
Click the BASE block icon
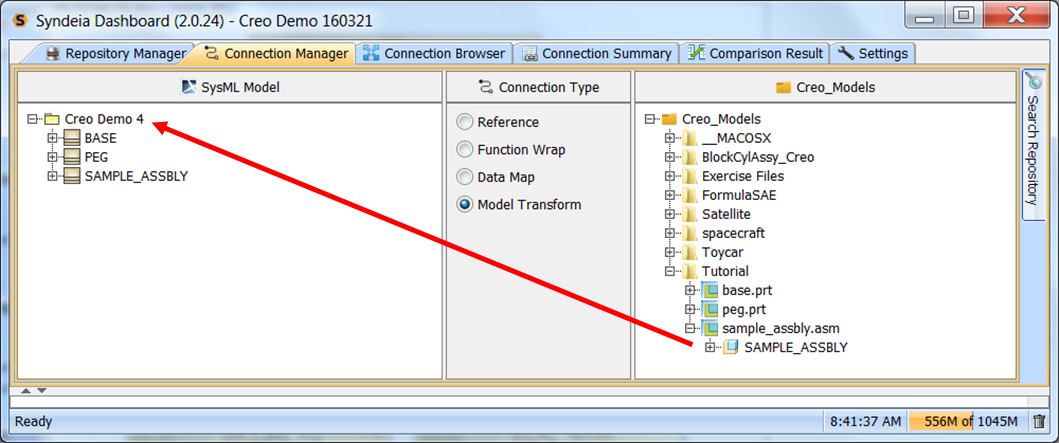tap(72, 138)
